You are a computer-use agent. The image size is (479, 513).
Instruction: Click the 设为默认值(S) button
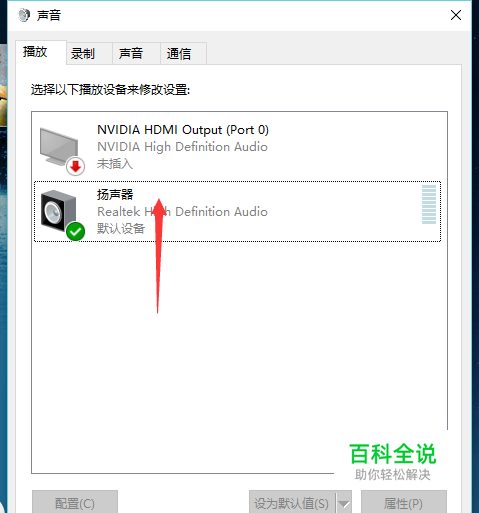pos(292,502)
